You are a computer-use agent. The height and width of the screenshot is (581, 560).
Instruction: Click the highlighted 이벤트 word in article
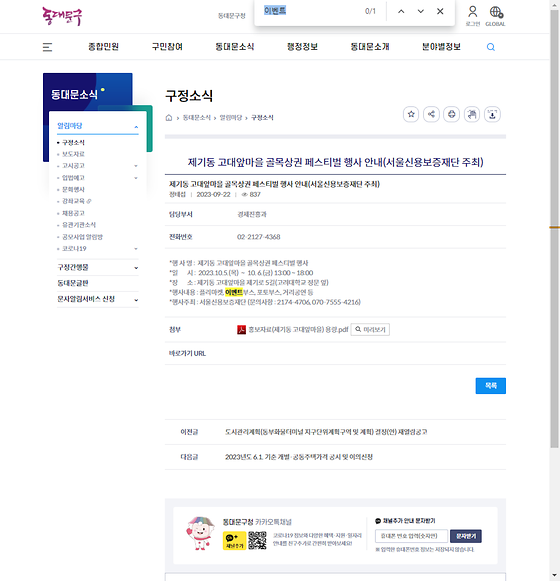tap(234, 292)
